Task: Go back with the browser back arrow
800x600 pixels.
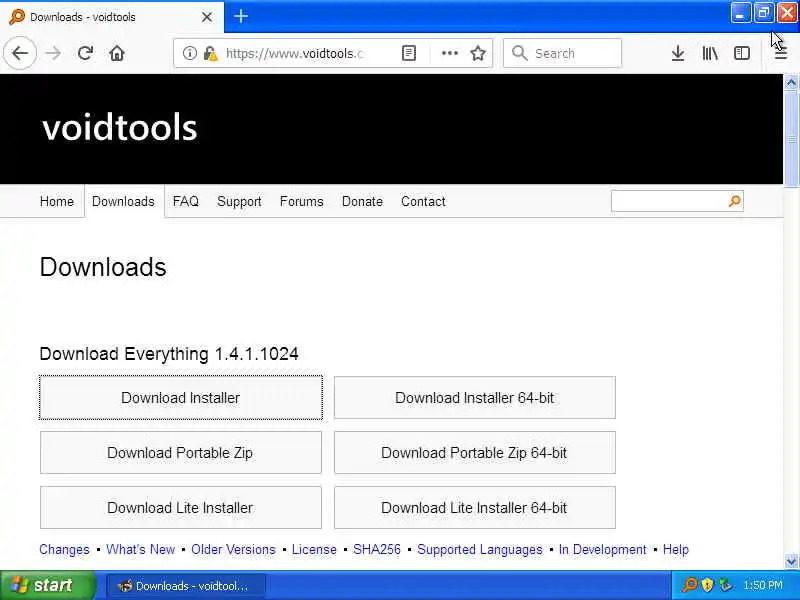Action: pos(20,53)
